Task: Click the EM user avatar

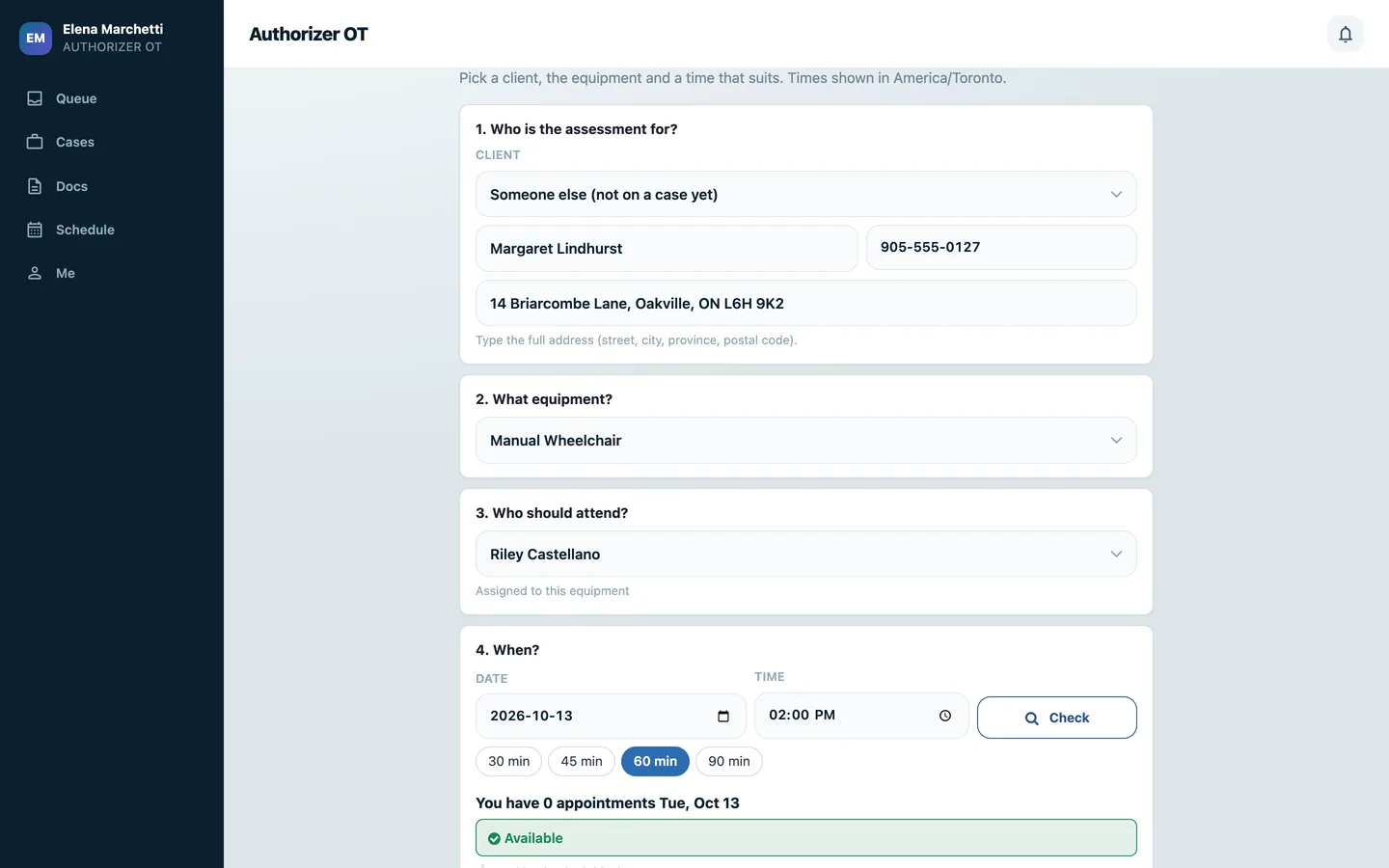Action: (x=36, y=39)
